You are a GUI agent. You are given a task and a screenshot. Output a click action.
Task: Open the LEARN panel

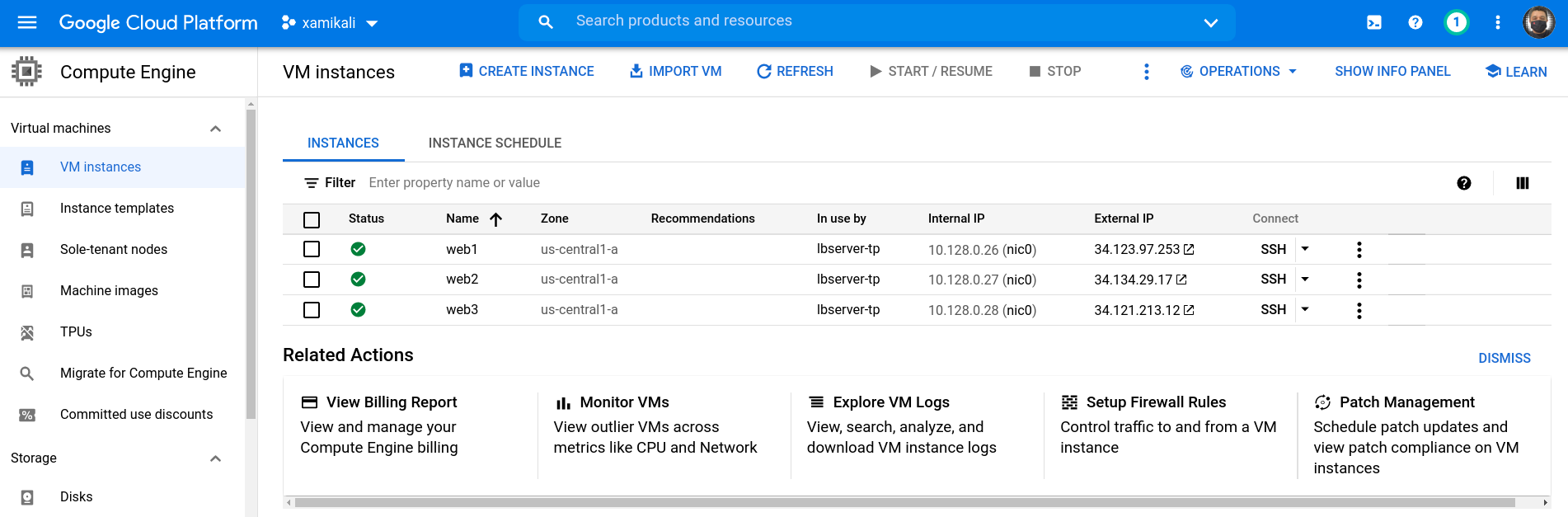(x=1516, y=72)
